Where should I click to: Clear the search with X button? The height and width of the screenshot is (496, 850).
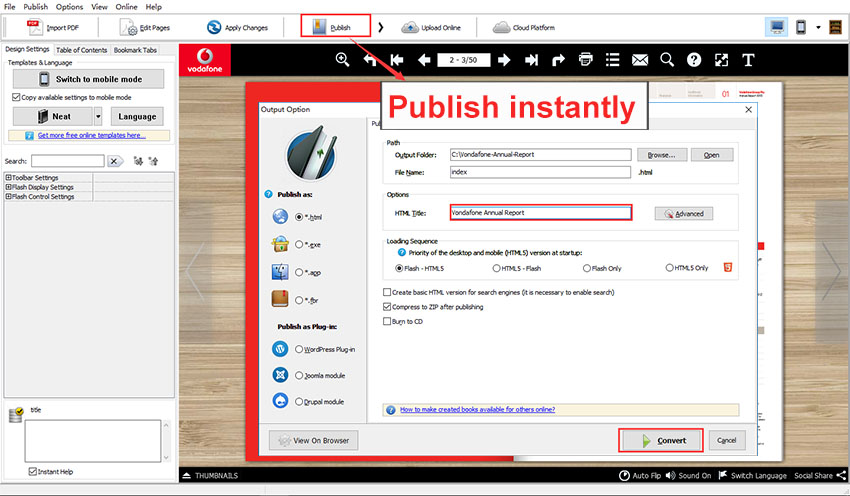tap(114, 161)
